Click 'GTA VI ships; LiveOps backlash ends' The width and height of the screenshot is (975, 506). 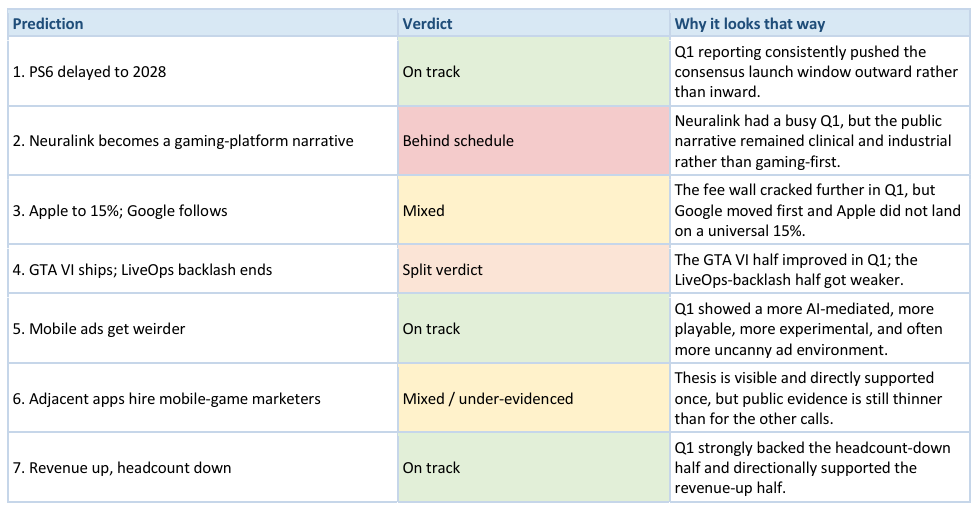203,269
